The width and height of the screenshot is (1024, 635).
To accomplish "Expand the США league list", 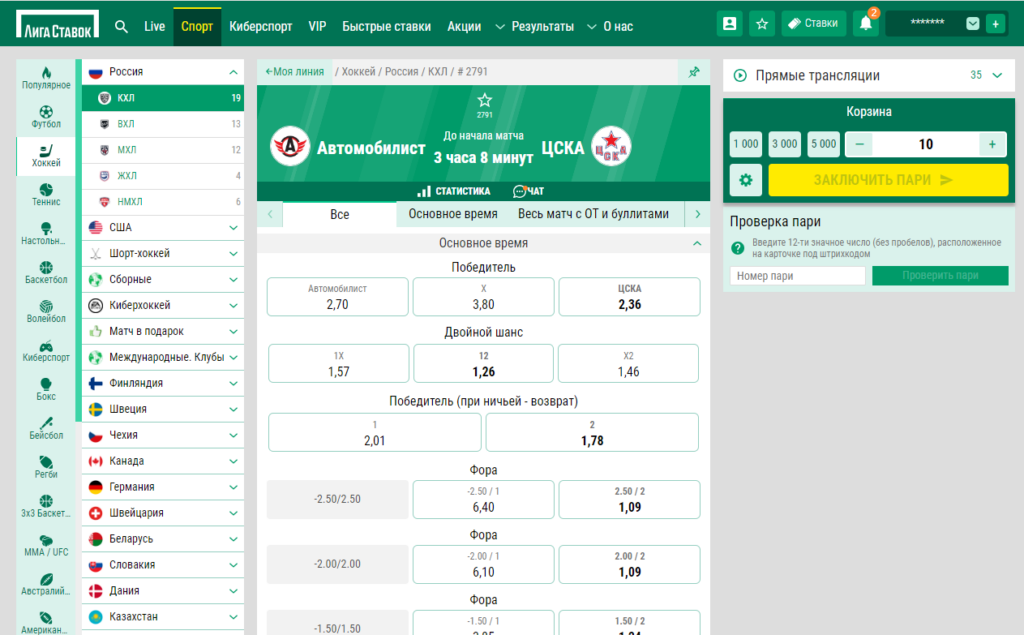I will click(x=233, y=227).
